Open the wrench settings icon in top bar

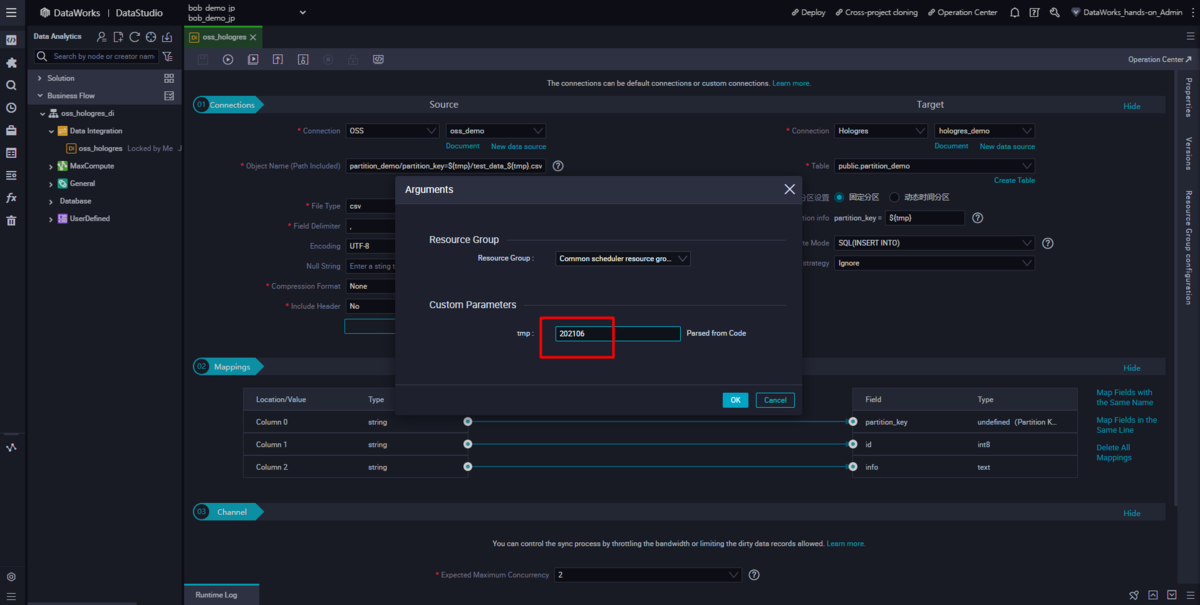coord(1054,13)
